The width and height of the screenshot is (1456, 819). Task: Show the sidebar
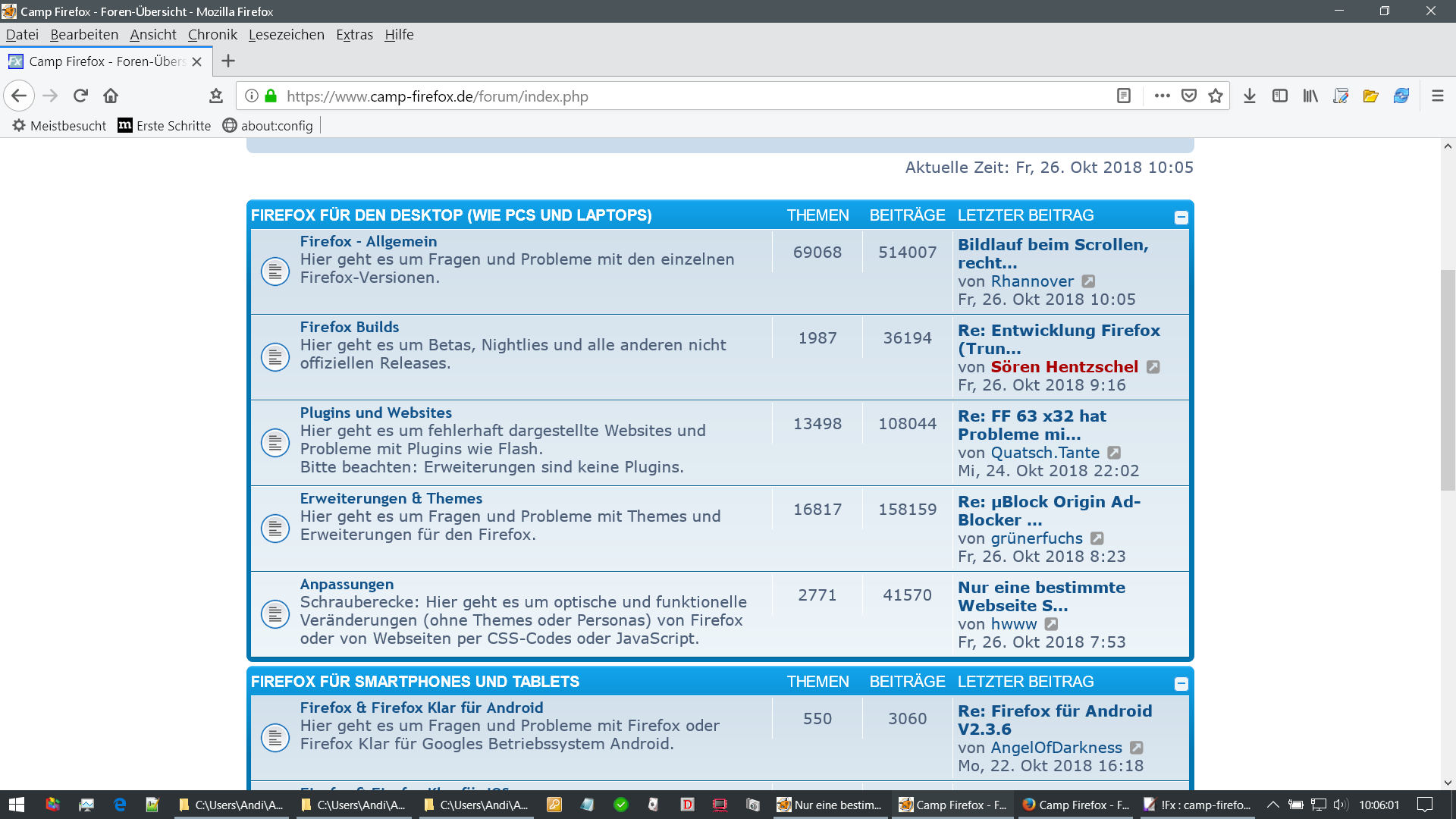[x=1280, y=96]
